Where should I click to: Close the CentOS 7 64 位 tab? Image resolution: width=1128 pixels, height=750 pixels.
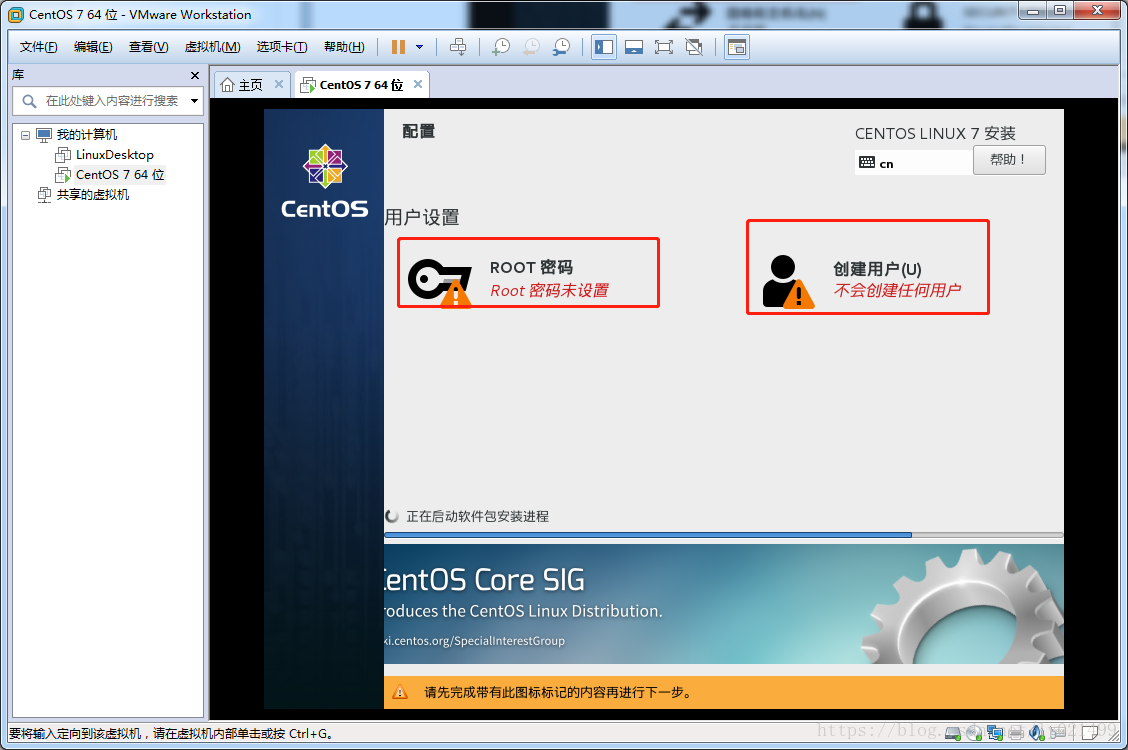click(x=418, y=84)
